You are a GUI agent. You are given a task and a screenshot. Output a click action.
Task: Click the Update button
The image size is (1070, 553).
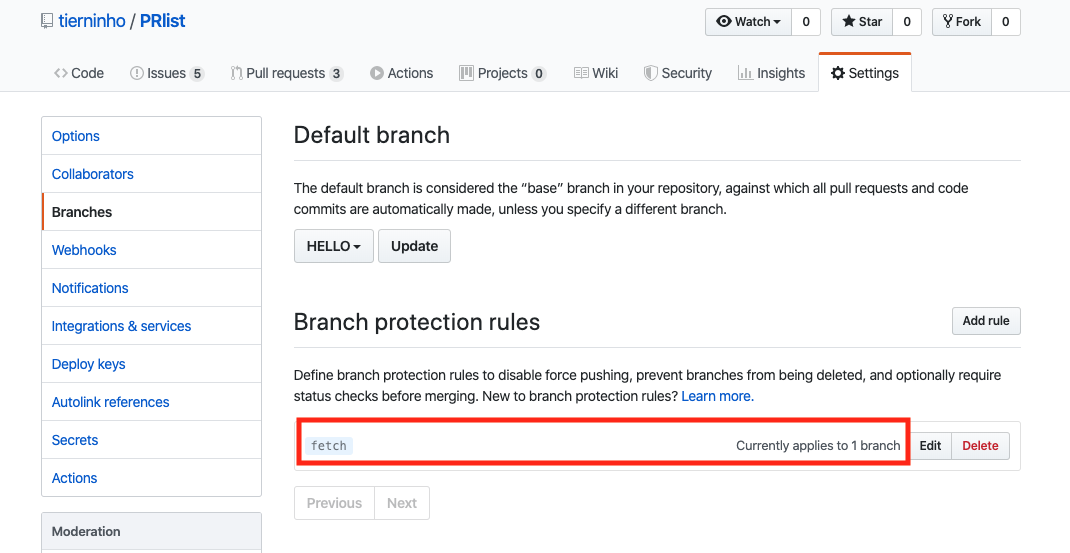click(x=414, y=246)
